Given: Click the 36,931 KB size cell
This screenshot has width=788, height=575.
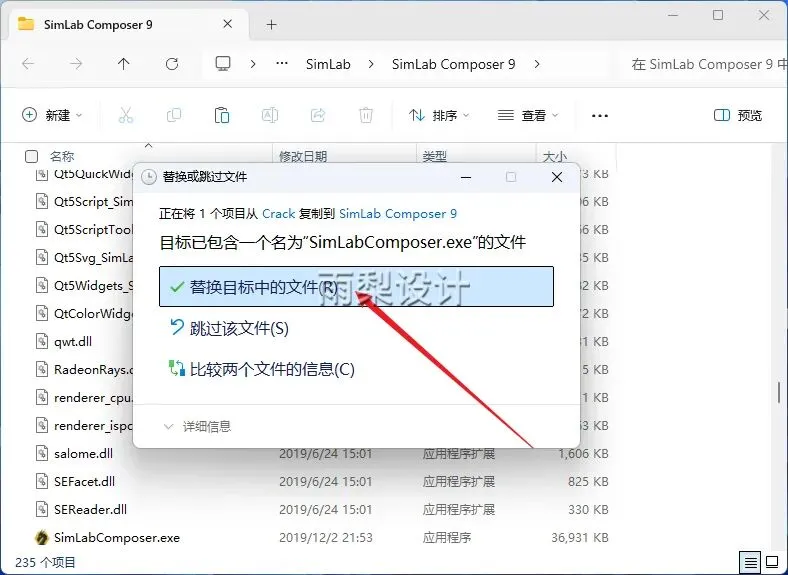Looking at the screenshot, I should coord(579,538).
